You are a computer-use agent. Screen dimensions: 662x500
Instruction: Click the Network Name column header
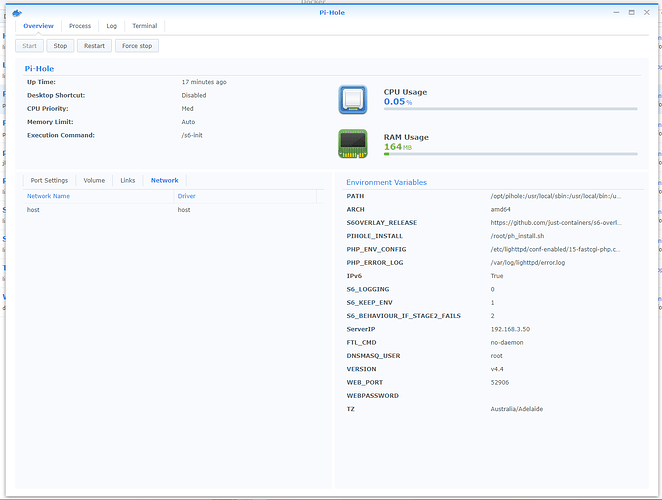click(48, 196)
